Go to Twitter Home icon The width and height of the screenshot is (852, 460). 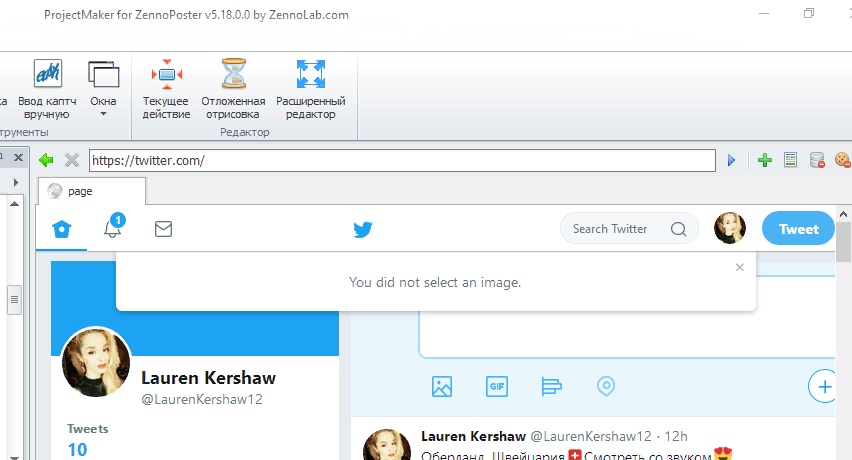pyautogui.click(x=61, y=229)
